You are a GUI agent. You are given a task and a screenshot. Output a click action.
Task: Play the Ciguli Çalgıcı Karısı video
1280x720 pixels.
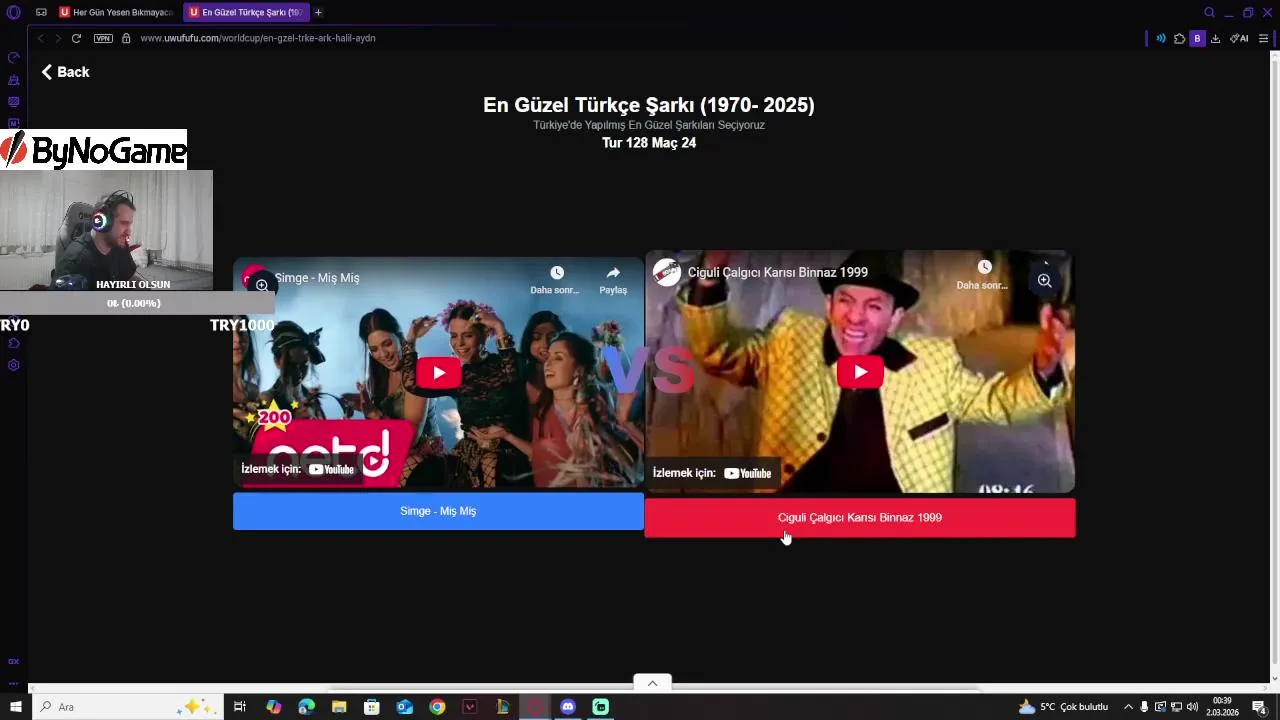[860, 372]
